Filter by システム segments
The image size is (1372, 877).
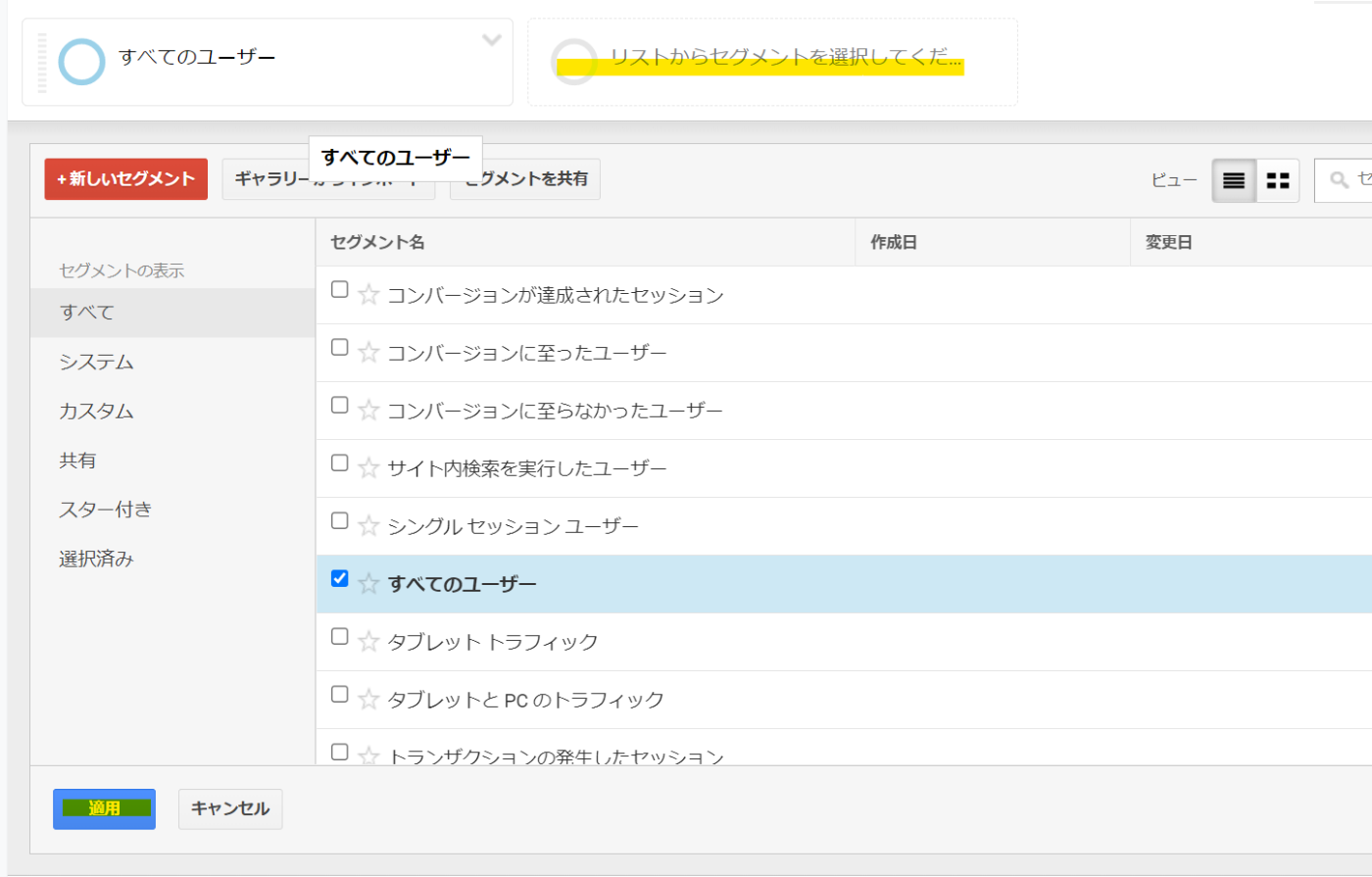(x=172, y=362)
